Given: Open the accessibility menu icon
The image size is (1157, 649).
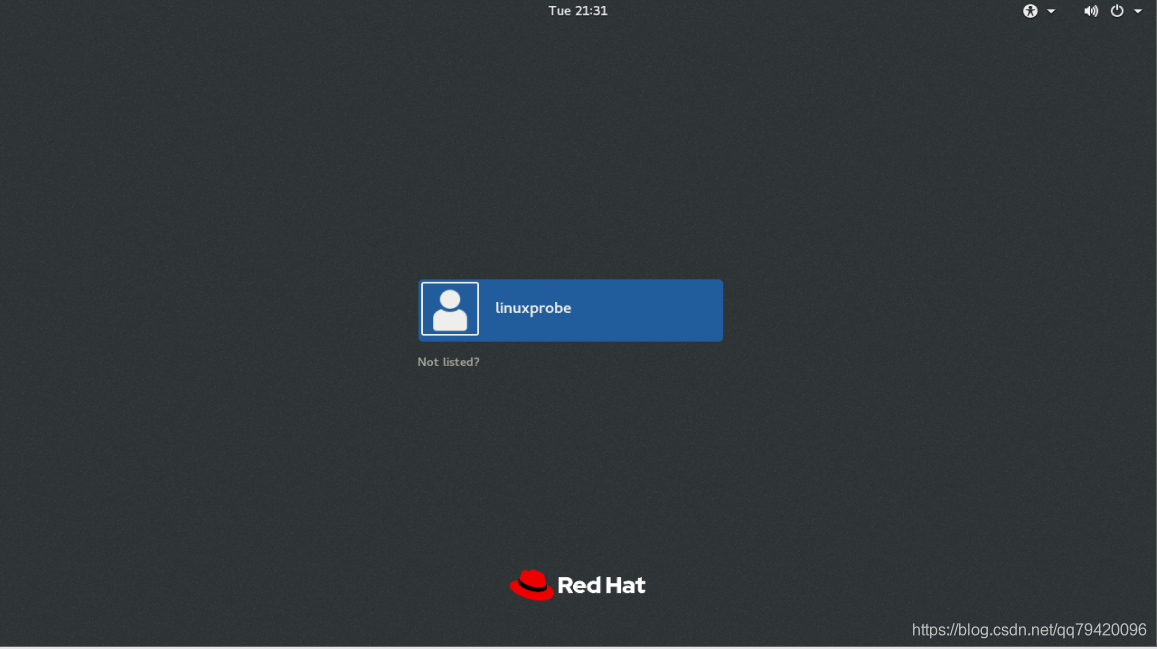Looking at the screenshot, I should [x=1030, y=11].
